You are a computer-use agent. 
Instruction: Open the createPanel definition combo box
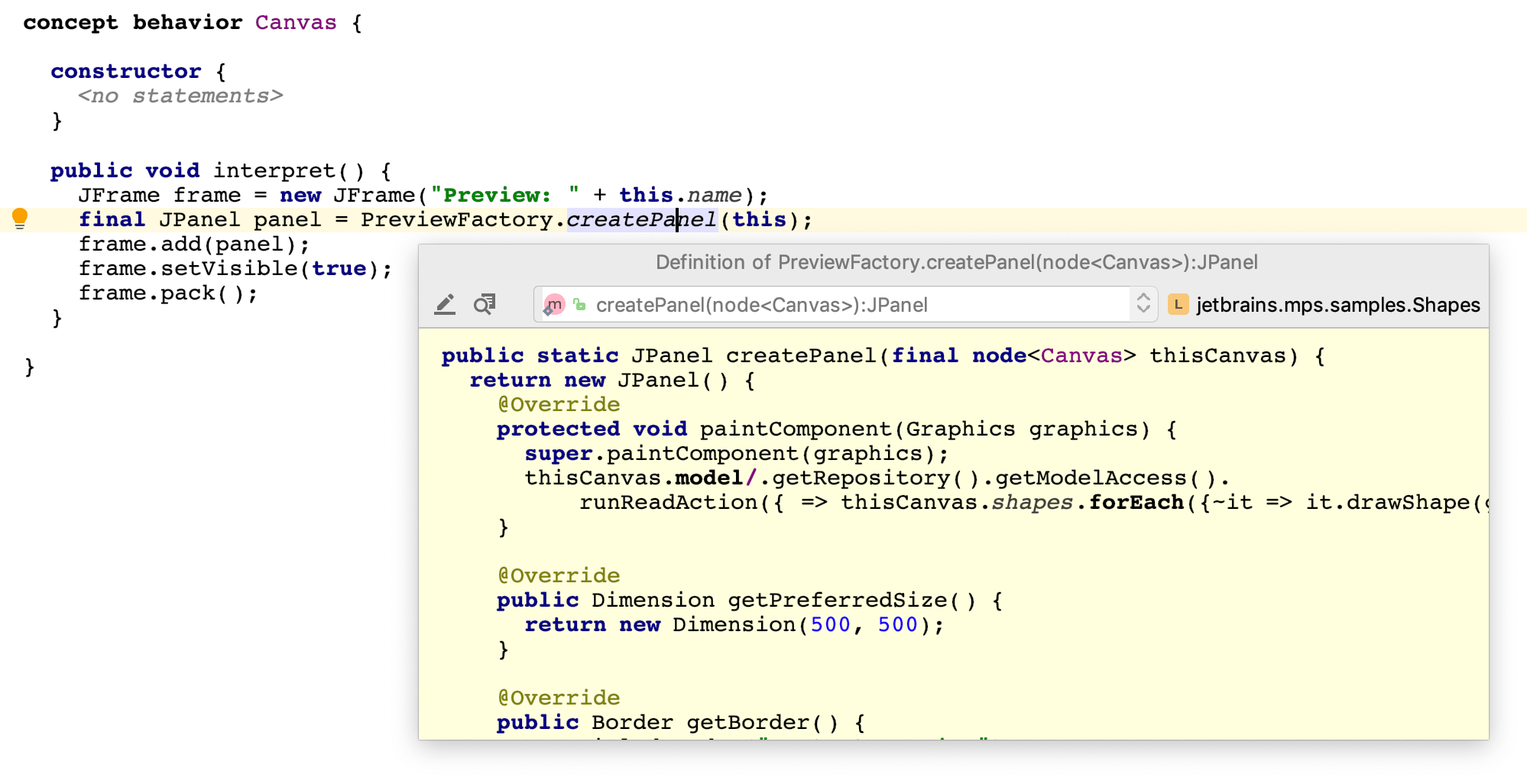point(841,305)
